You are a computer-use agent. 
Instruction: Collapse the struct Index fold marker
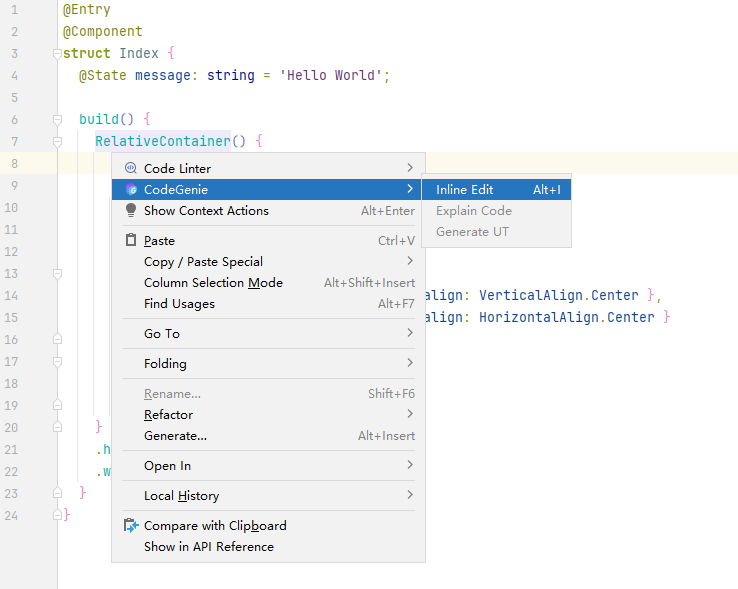(59, 53)
